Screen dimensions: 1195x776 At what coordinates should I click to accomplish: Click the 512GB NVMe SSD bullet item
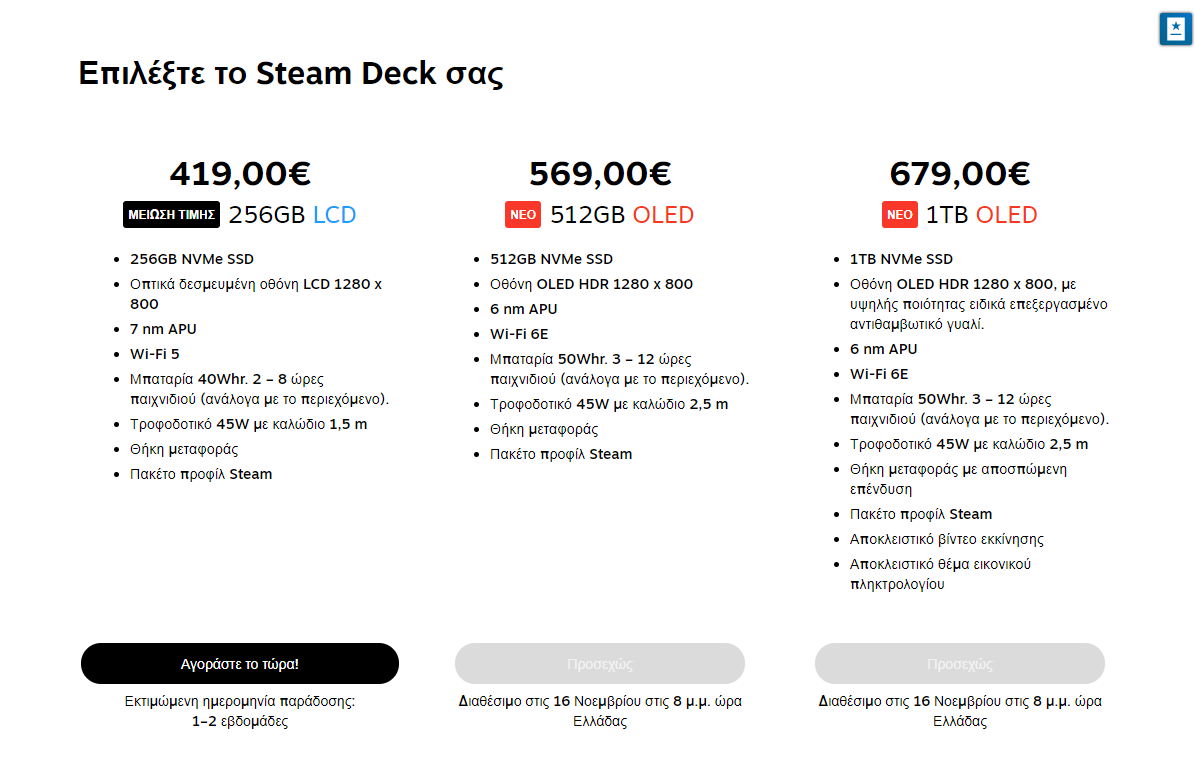(x=551, y=259)
